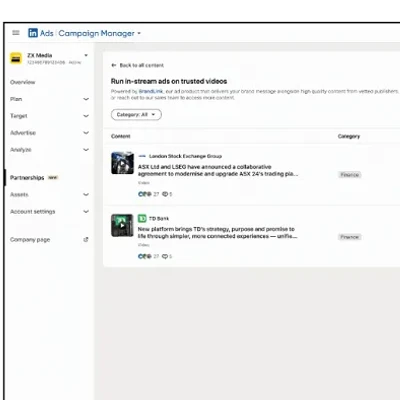Select Assets in the sidebar
The width and height of the screenshot is (400, 400).
coord(19,194)
